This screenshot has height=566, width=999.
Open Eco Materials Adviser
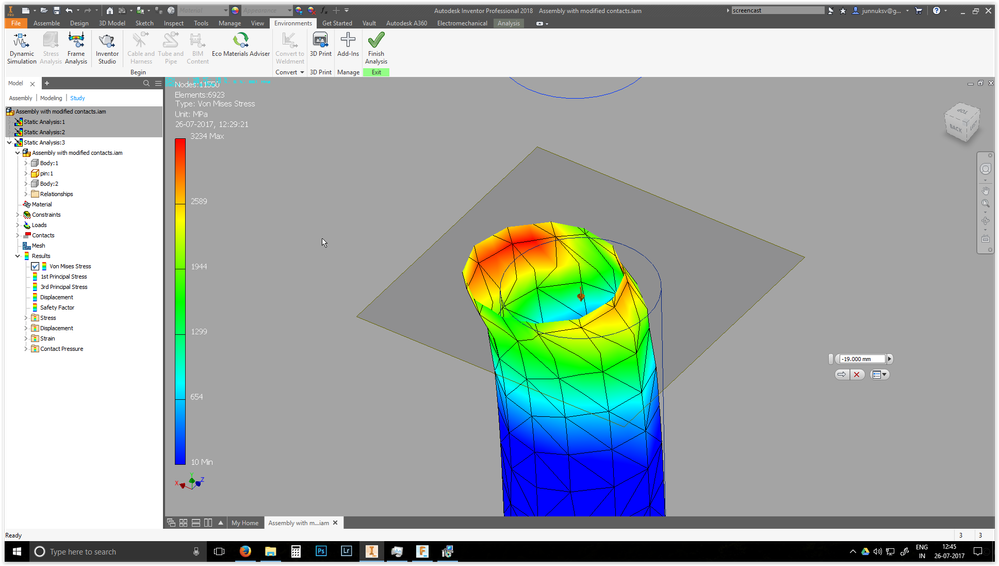(x=240, y=45)
